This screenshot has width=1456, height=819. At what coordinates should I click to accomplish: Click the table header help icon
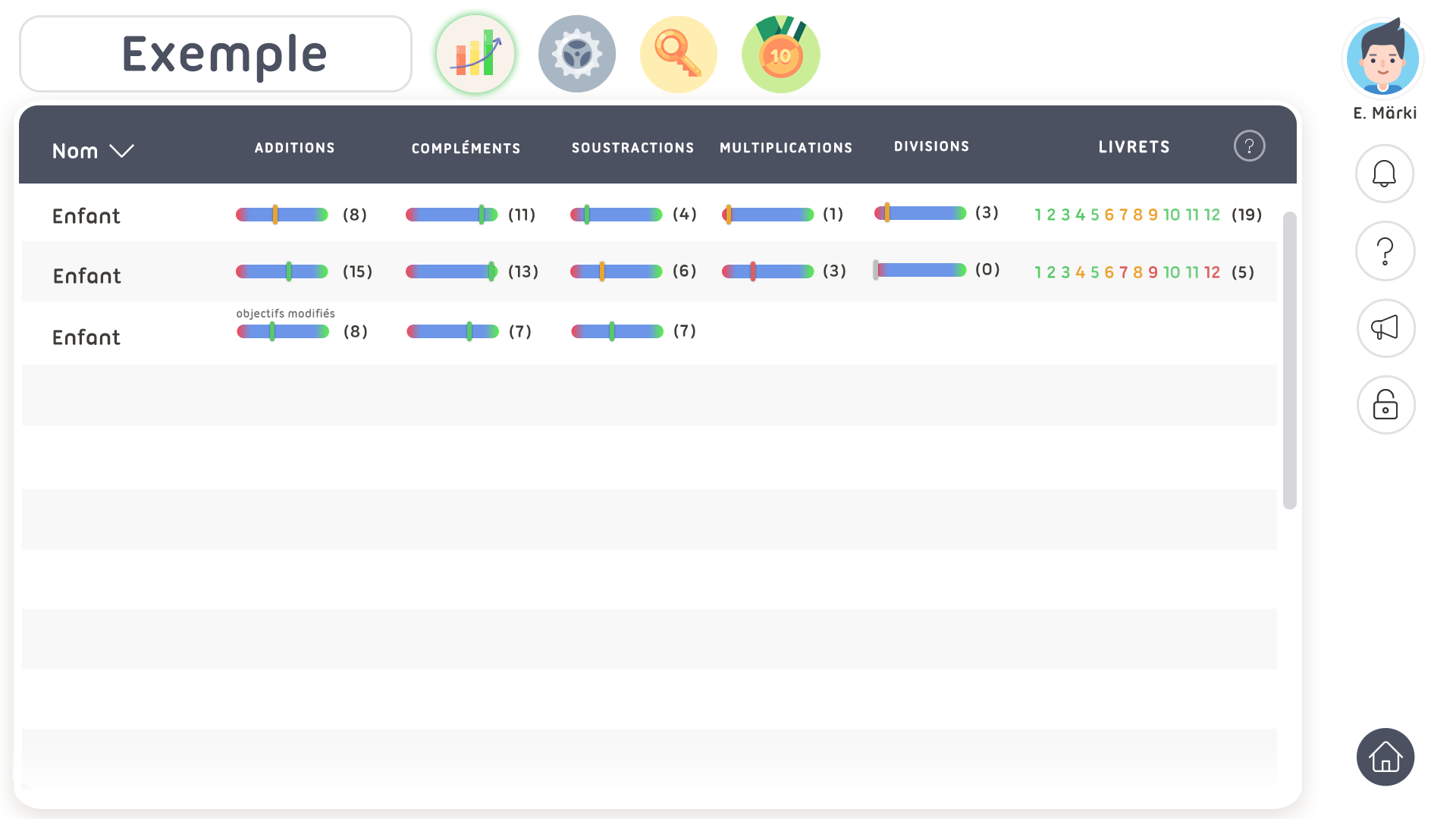coord(1249,146)
